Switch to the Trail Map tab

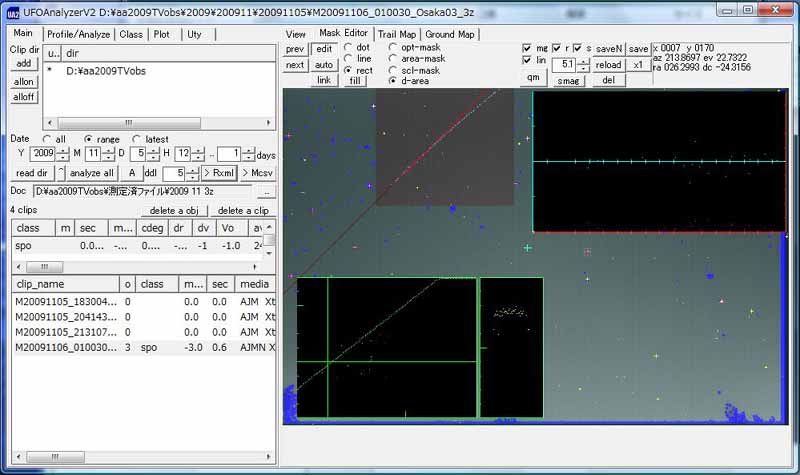click(397, 34)
